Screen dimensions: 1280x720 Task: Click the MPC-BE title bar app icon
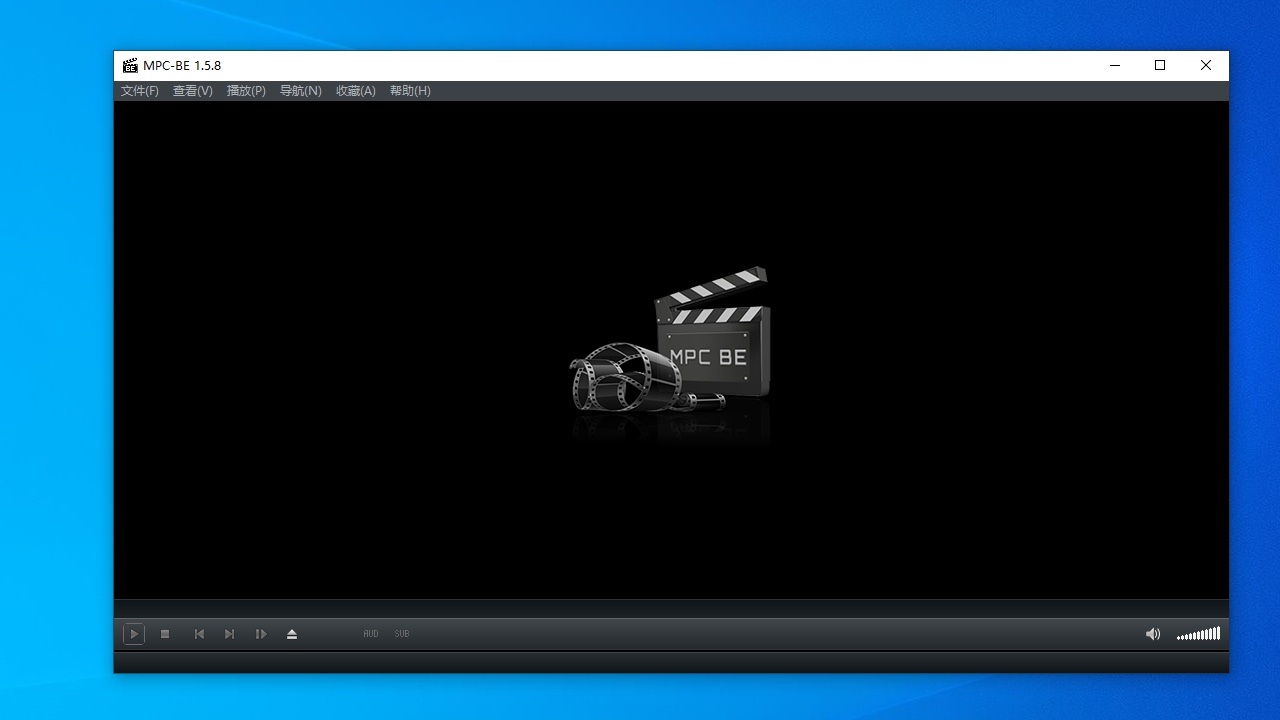pyautogui.click(x=130, y=66)
